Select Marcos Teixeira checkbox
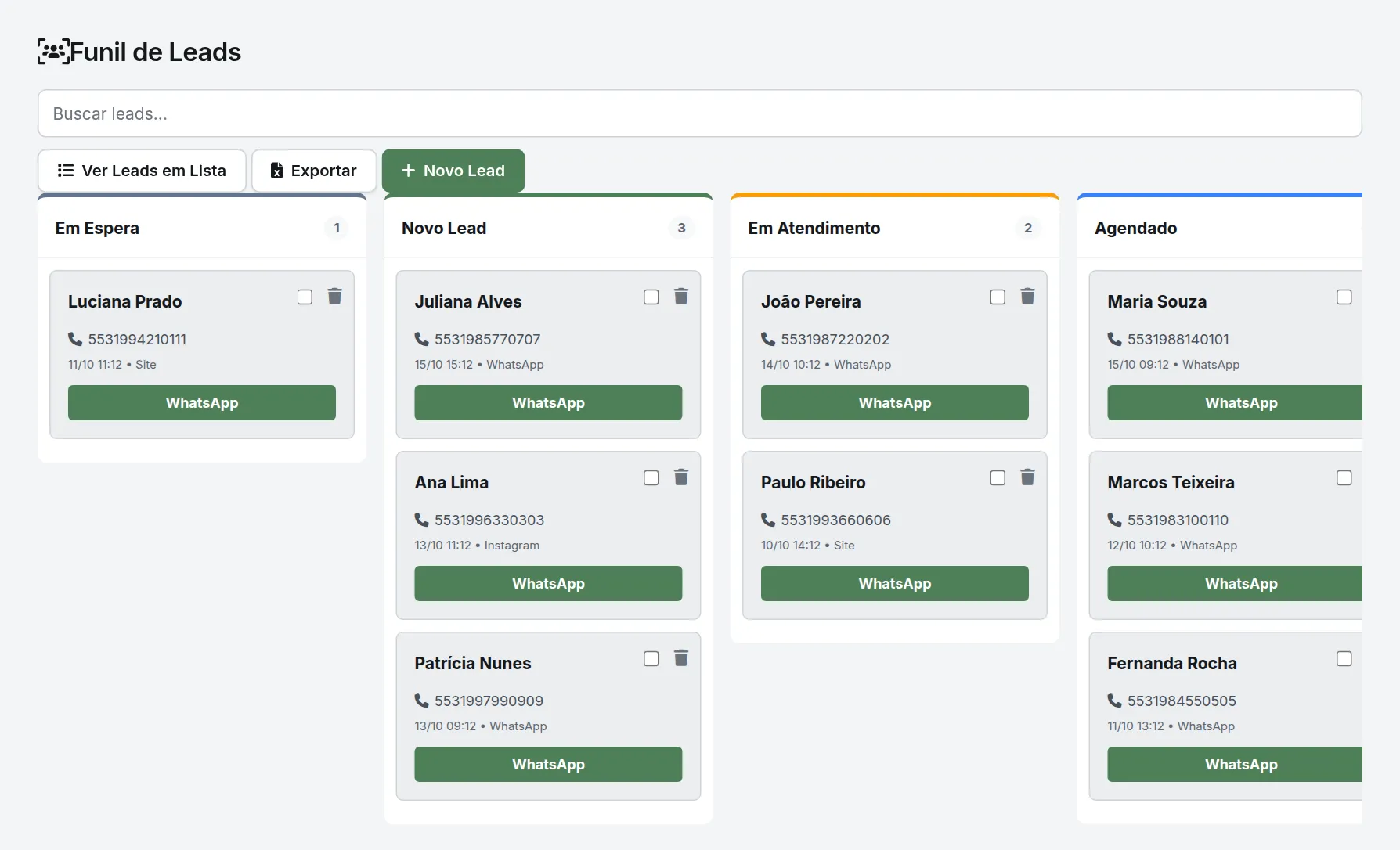This screenshot has width=1400, height=850. (1344, 477)
